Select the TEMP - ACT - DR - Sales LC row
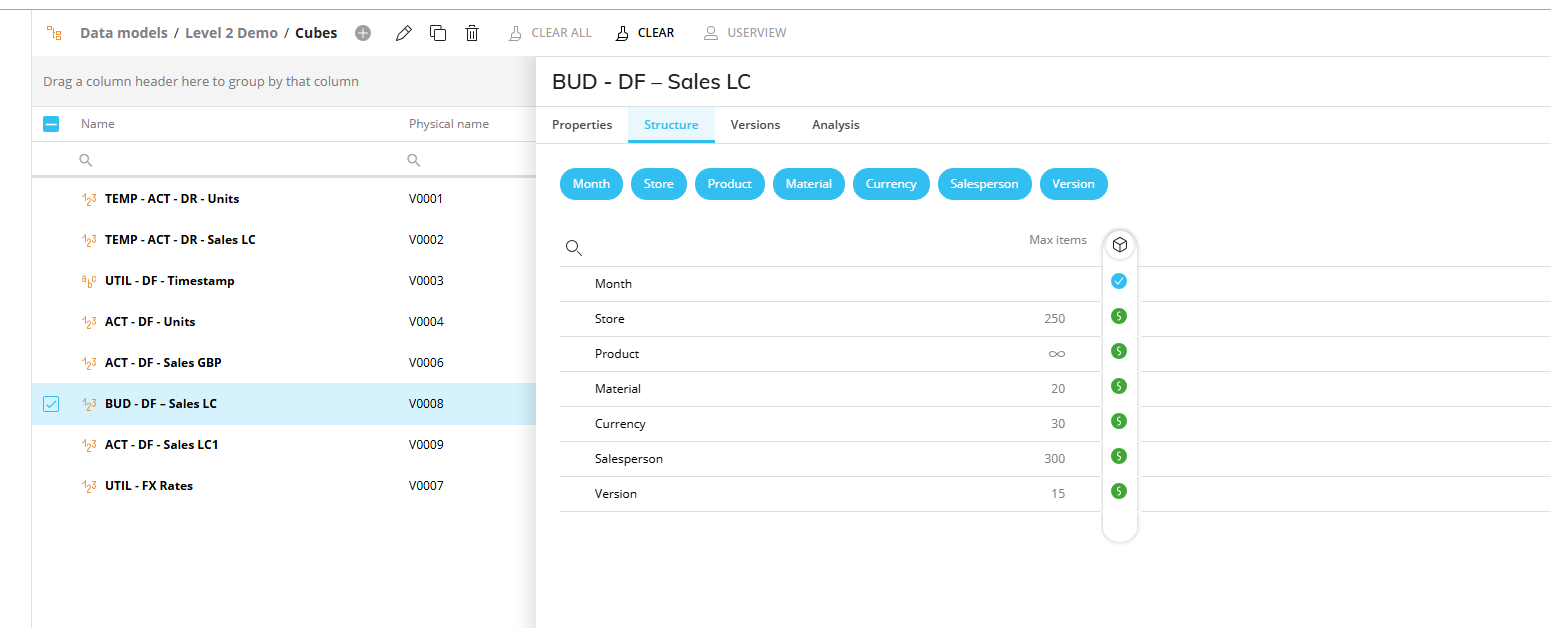The image size is (1551, 628). 284,240
